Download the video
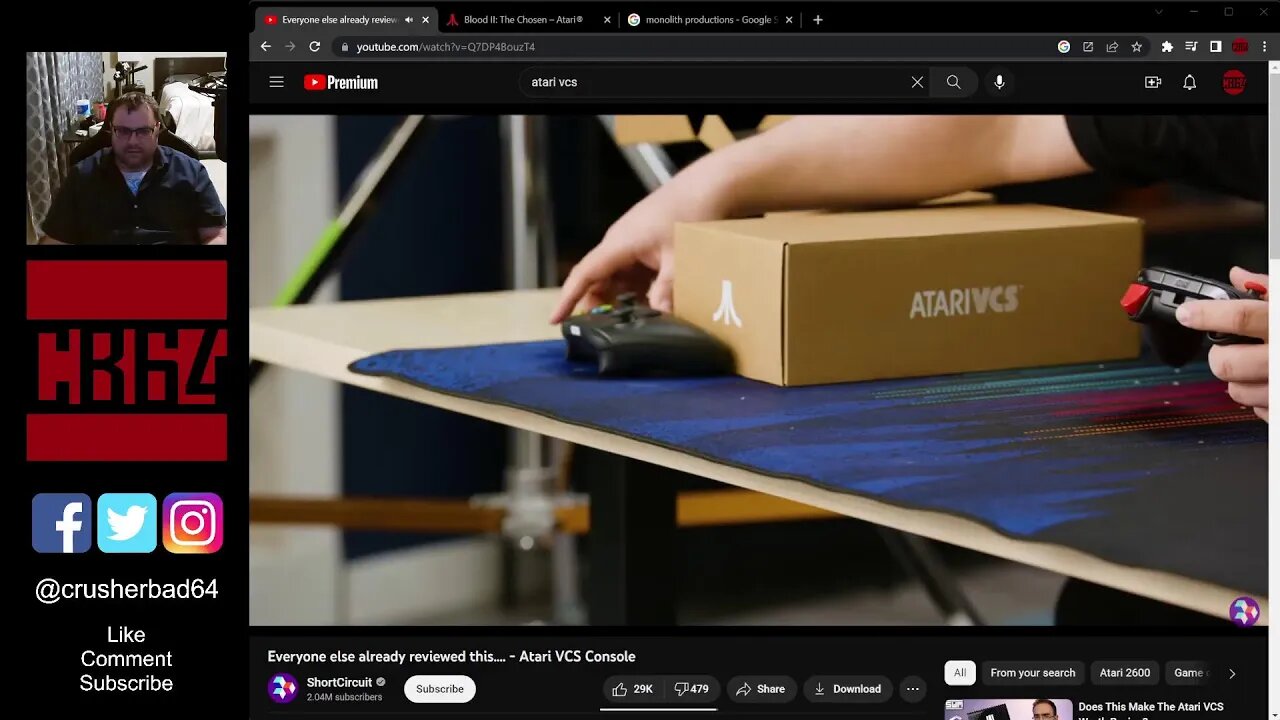1280x720 pixels. click(847, 689)
